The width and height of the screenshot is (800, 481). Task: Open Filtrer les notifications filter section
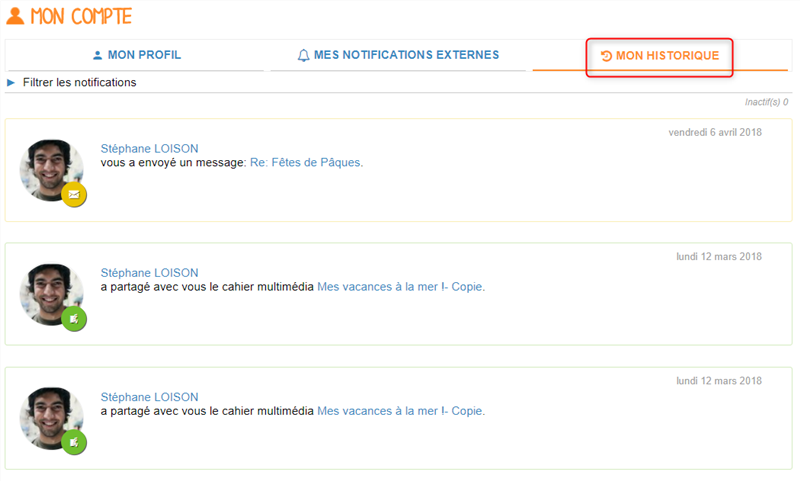pos(79,82)
